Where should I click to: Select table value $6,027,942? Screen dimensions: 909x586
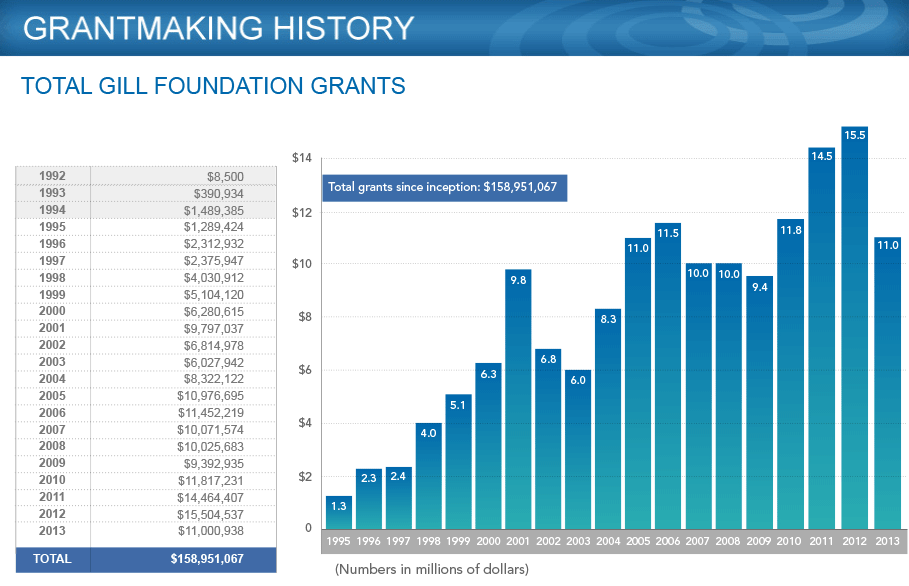(x=213, y=362)
